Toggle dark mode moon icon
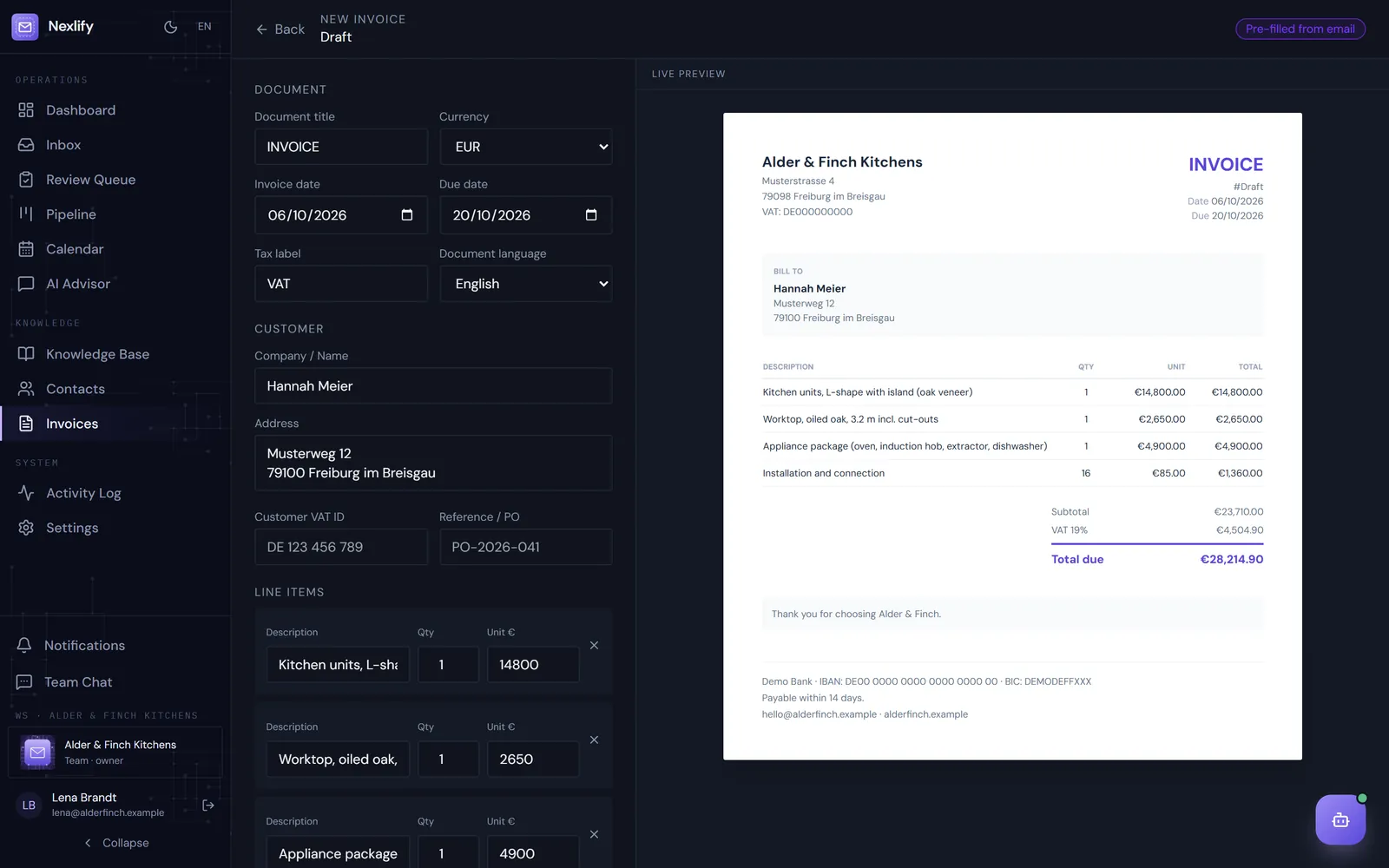Viewport: 1389px width, 868px height. 170,27
